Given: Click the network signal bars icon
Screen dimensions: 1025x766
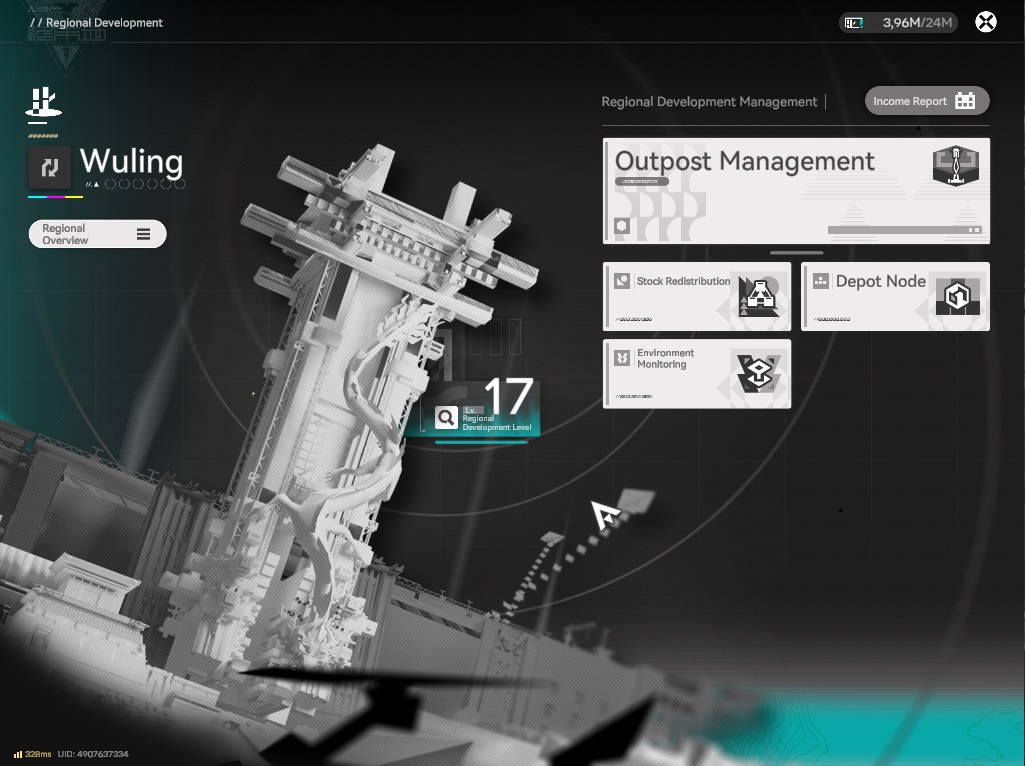Looking at the screenshot, I should (x=18, y=754).
